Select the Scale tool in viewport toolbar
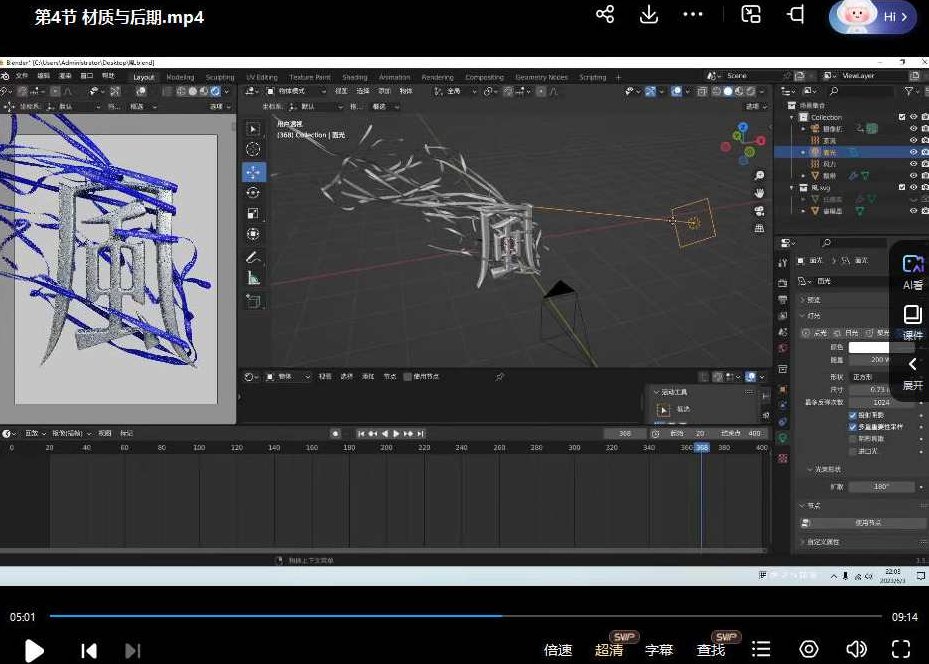Screen dimensions: 929x664 point(253,213)
